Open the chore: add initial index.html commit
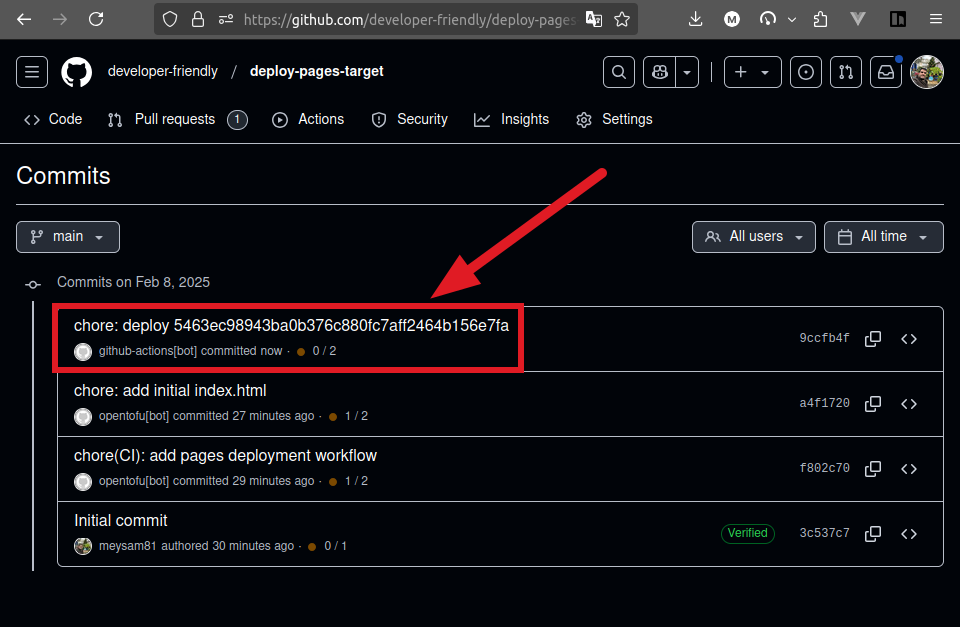 (x=170, y=391)
